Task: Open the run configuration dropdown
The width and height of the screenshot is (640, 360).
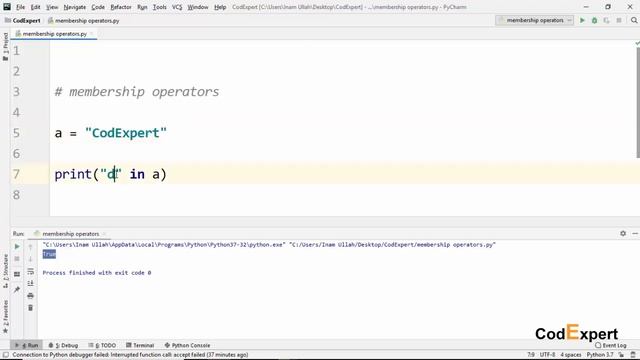Action: point(534,20)
